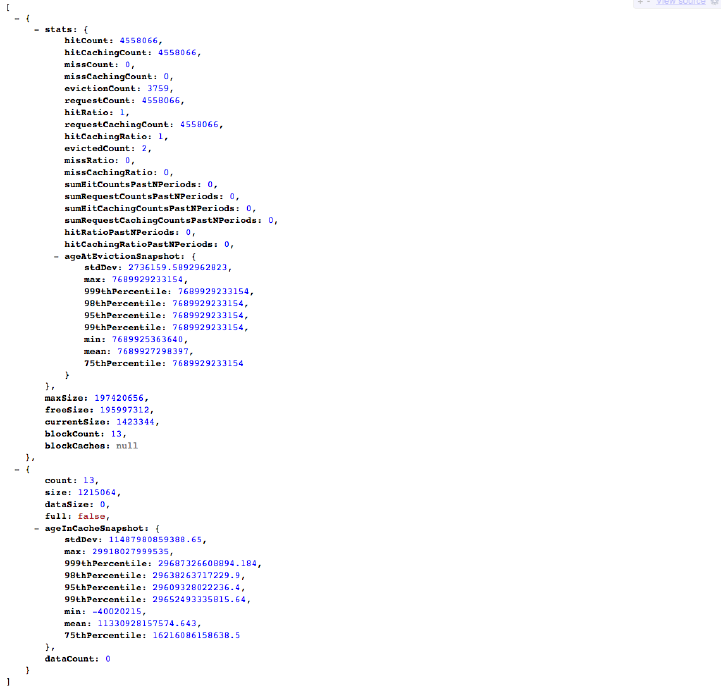The image size is (721, 697).
Task: Click the count key with value 13
Action: (58, 480)
